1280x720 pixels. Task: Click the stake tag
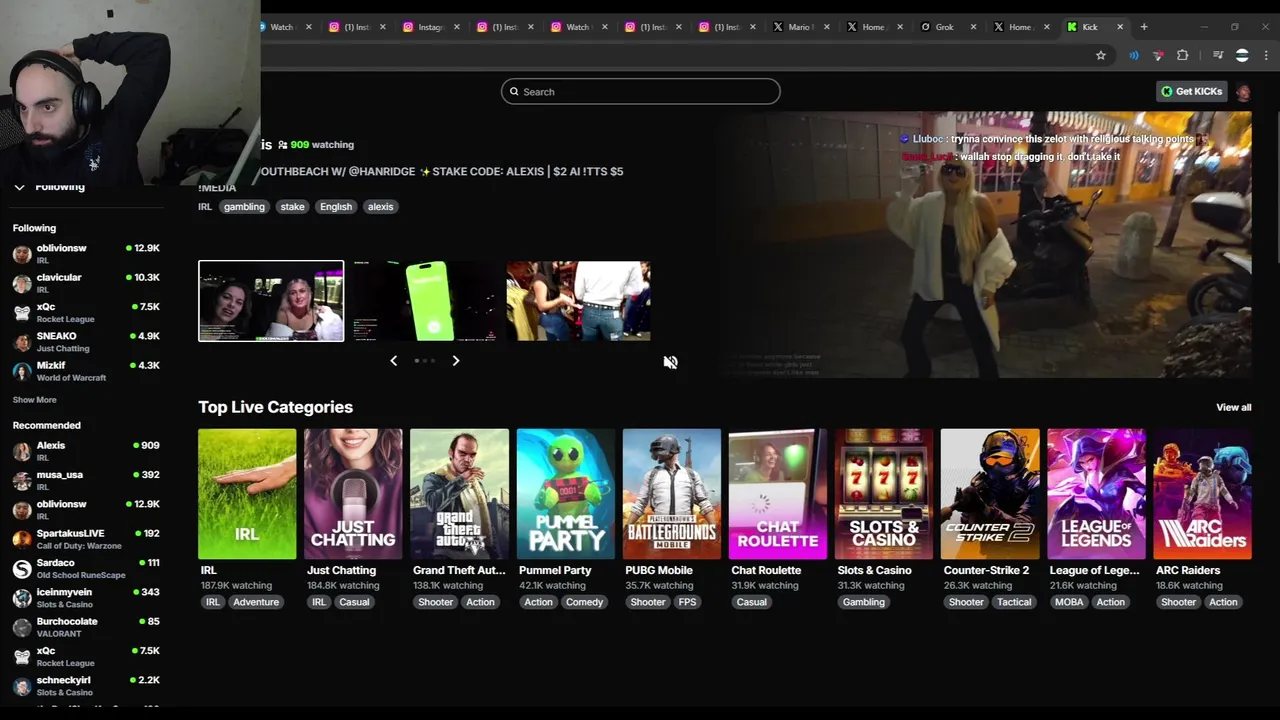[x=292, y=207]
